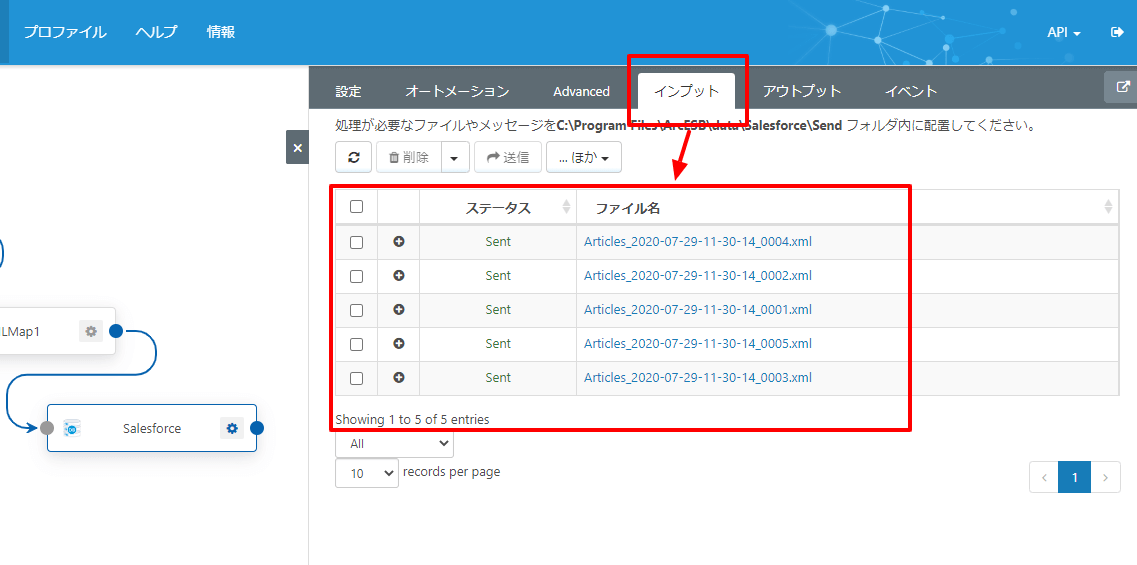The image size is (1137, 565).
Task: Sort by ファイル名 column
Action: coord(848,208)
